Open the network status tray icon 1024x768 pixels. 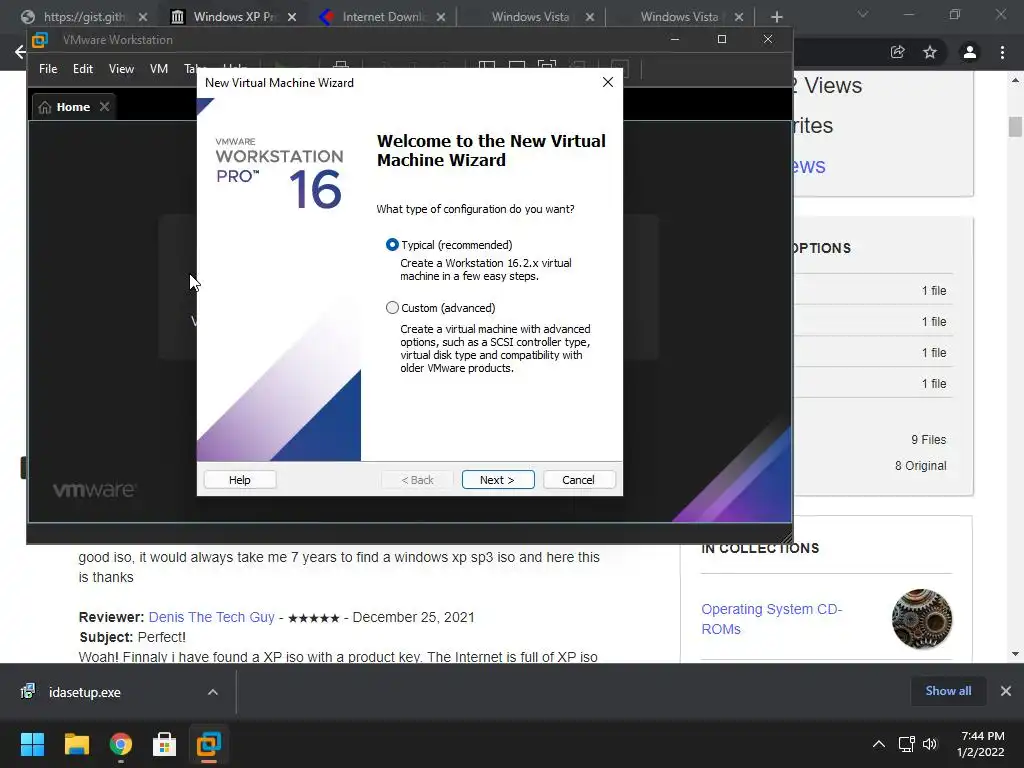click(x=906, y=744)
